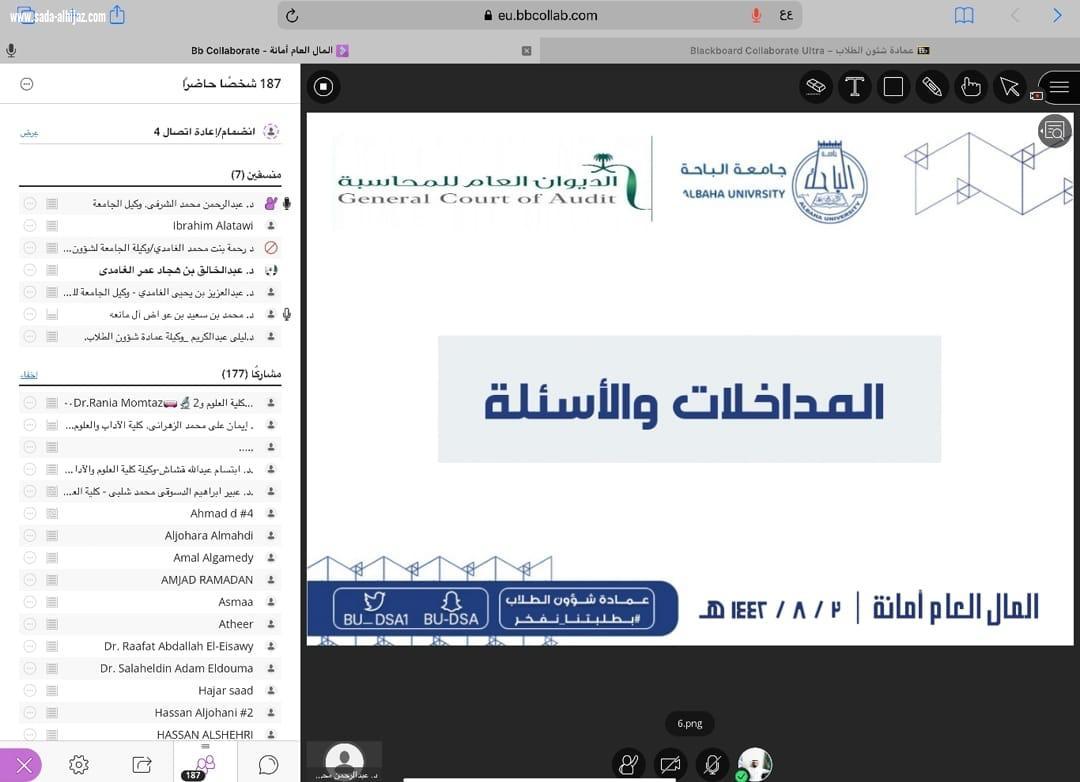Open the Chat panel bubble
Screen dimensions: 1080x782
(267, 764)
